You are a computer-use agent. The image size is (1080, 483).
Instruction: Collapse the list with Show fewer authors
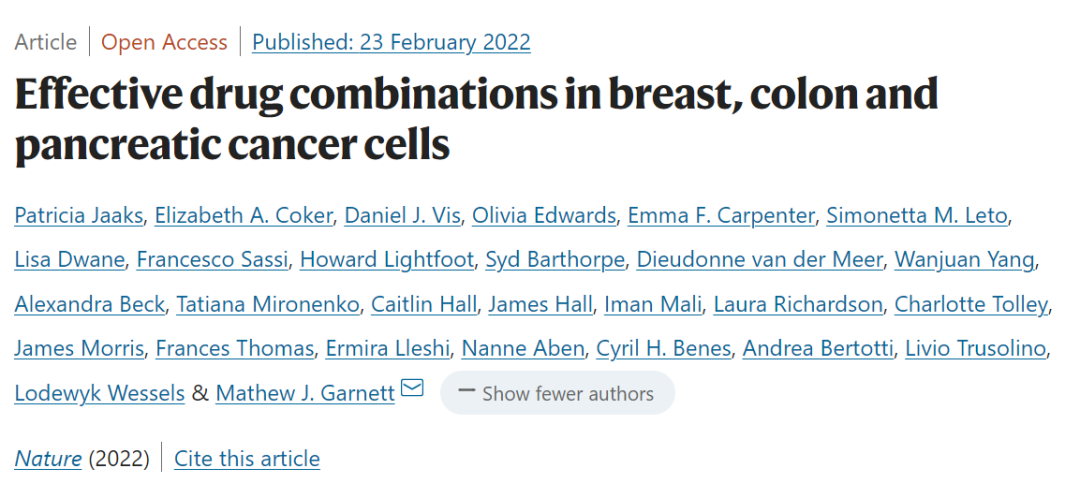coord(557,393)
